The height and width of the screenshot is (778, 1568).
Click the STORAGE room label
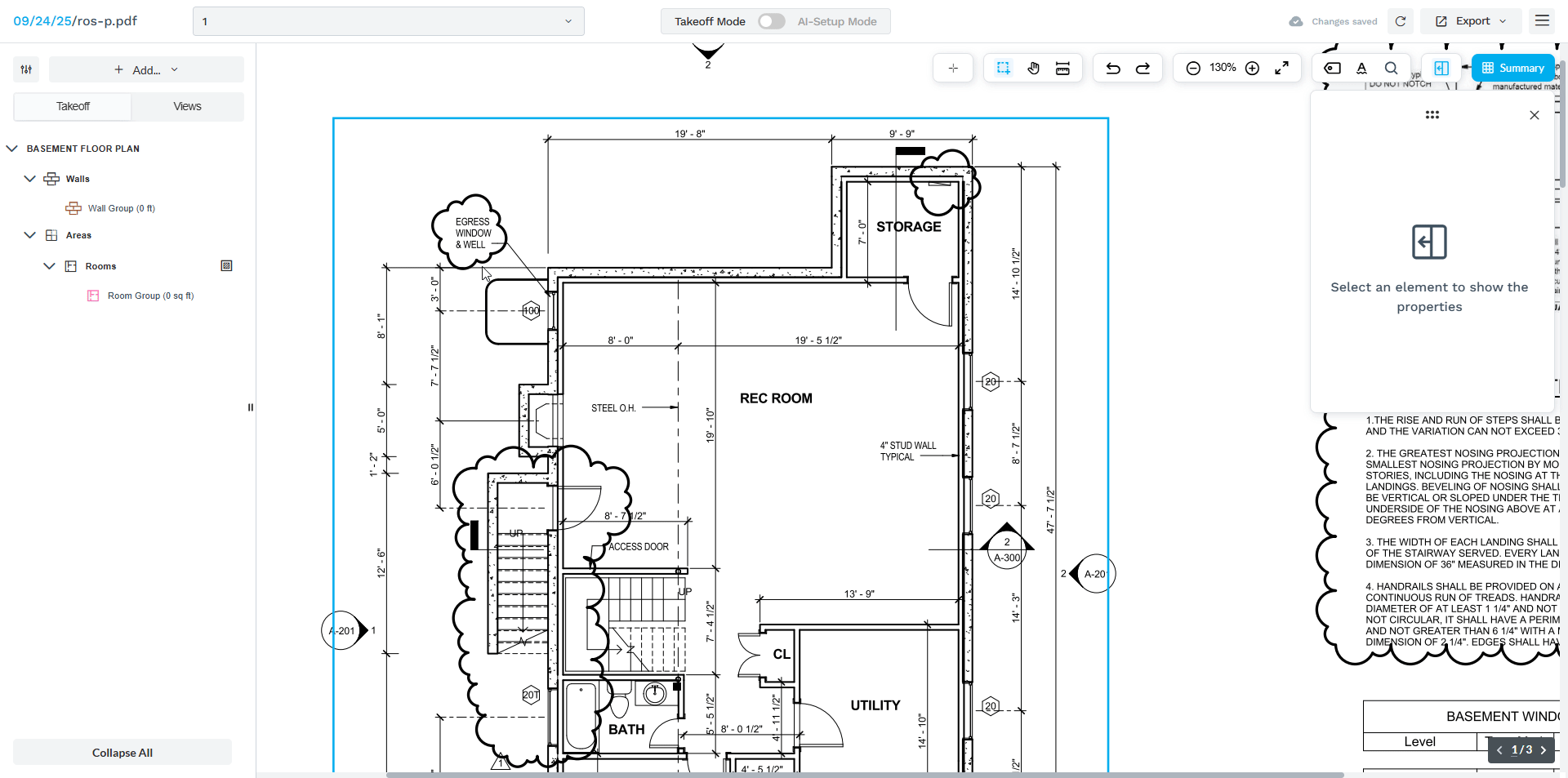[909, 227]
